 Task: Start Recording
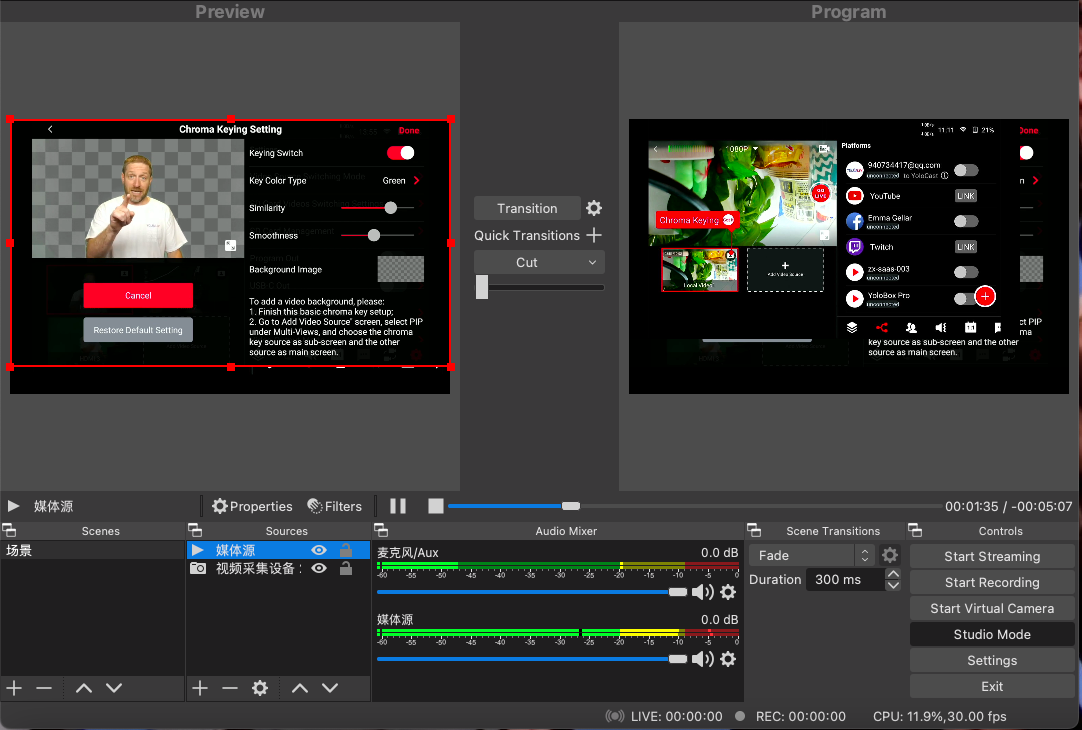click(992, 583)
